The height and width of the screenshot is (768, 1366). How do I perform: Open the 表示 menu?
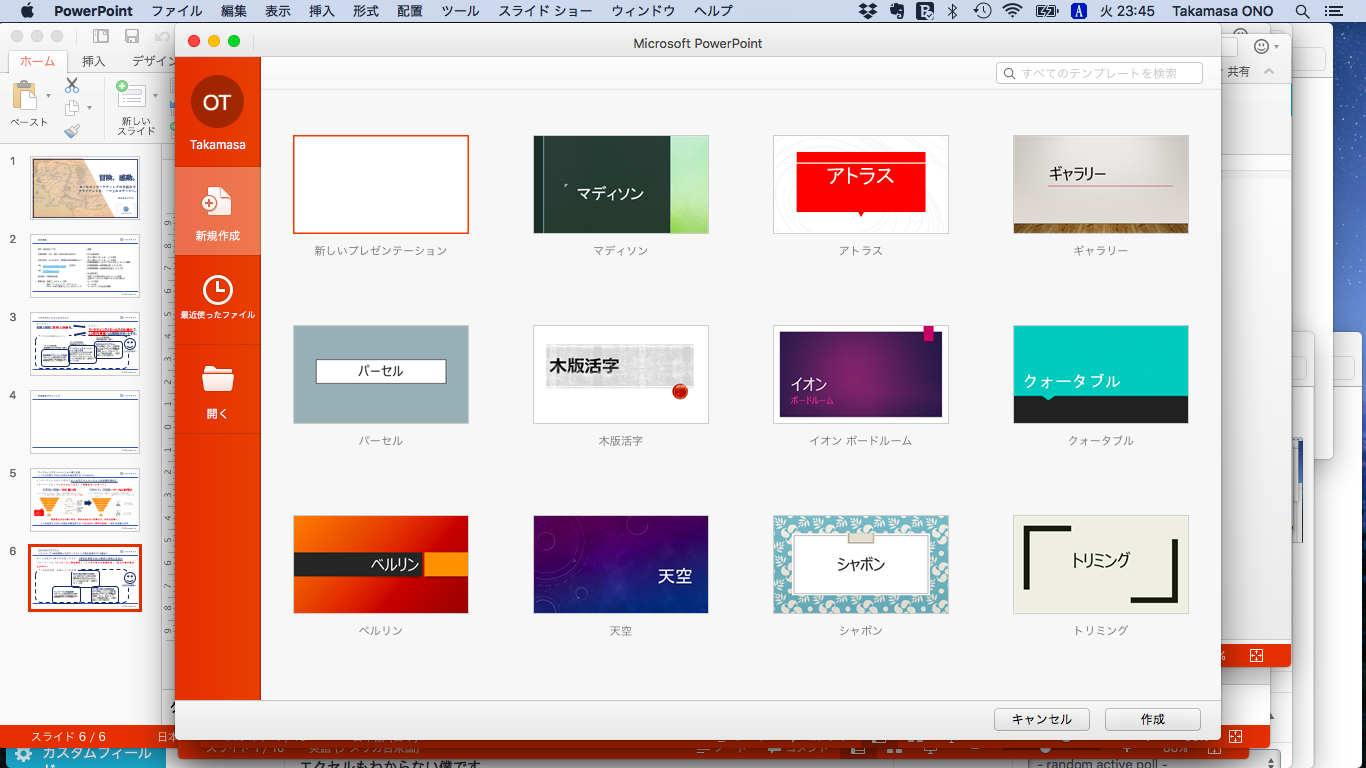[x=278, y=11]
